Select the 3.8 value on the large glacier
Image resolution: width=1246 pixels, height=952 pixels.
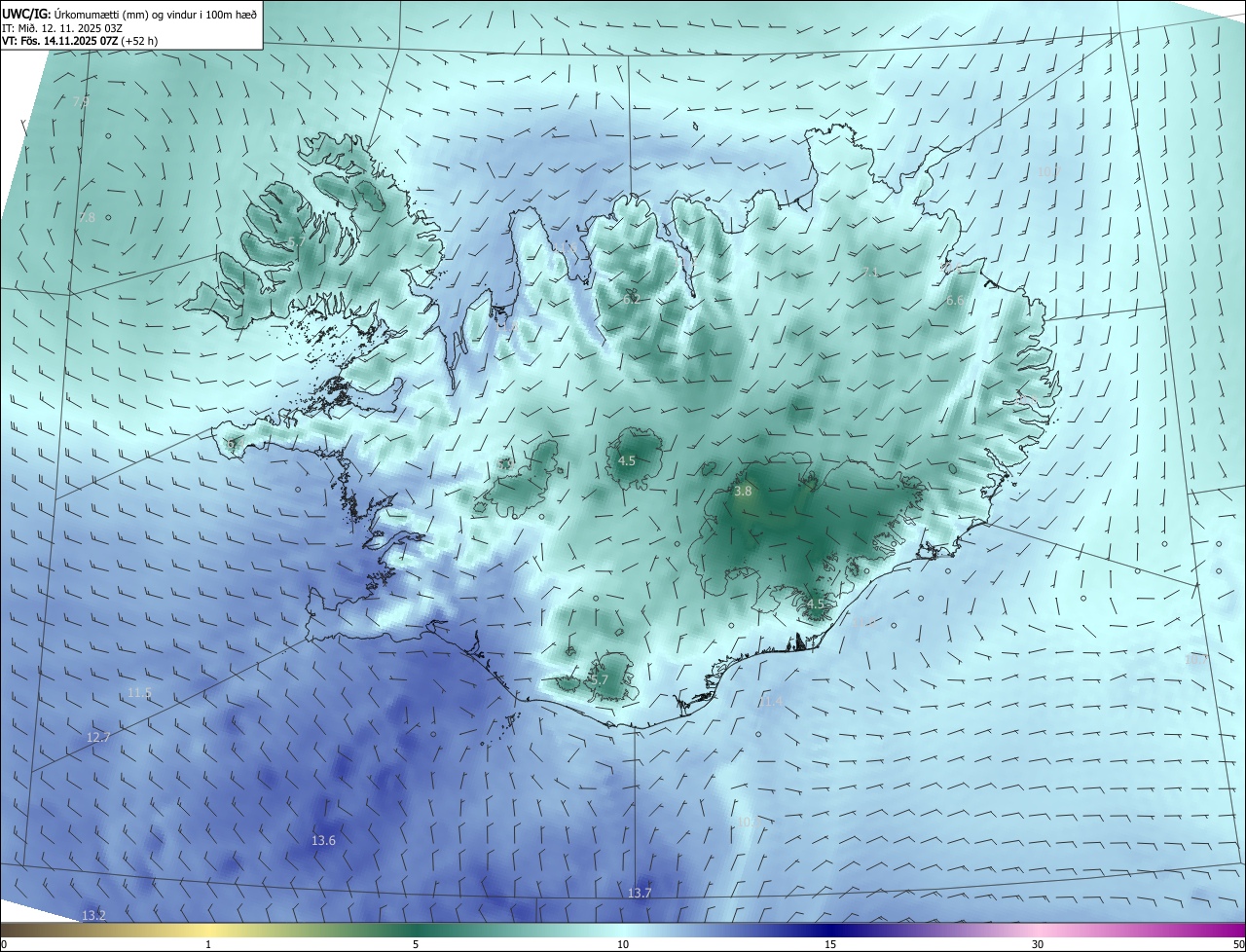pos(743,492)
